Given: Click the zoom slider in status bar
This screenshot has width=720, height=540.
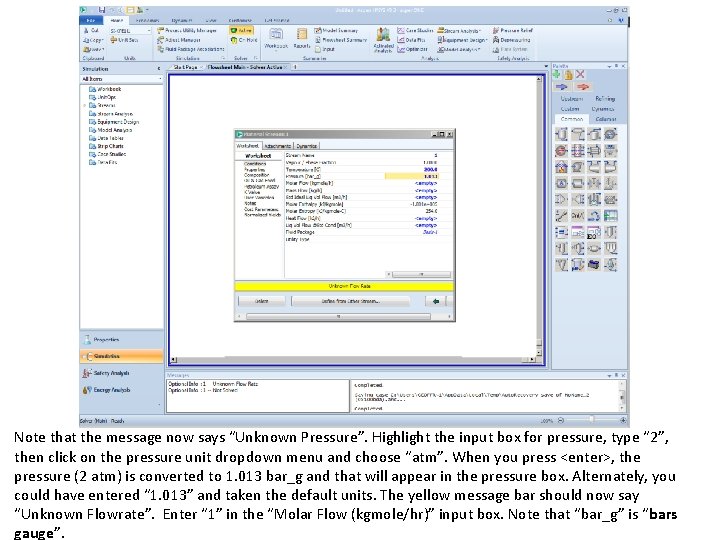Looking at the screenshot, I should pyautogui.click(x=592, y=420).
